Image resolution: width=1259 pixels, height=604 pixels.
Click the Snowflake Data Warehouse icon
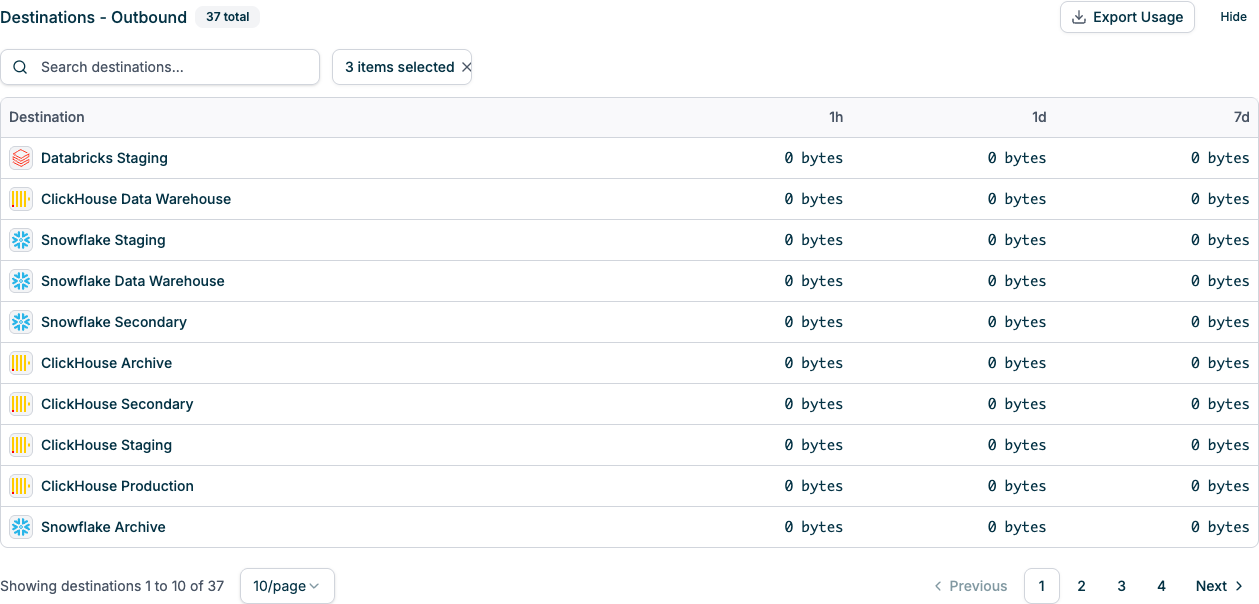click(x=20, y=281)
